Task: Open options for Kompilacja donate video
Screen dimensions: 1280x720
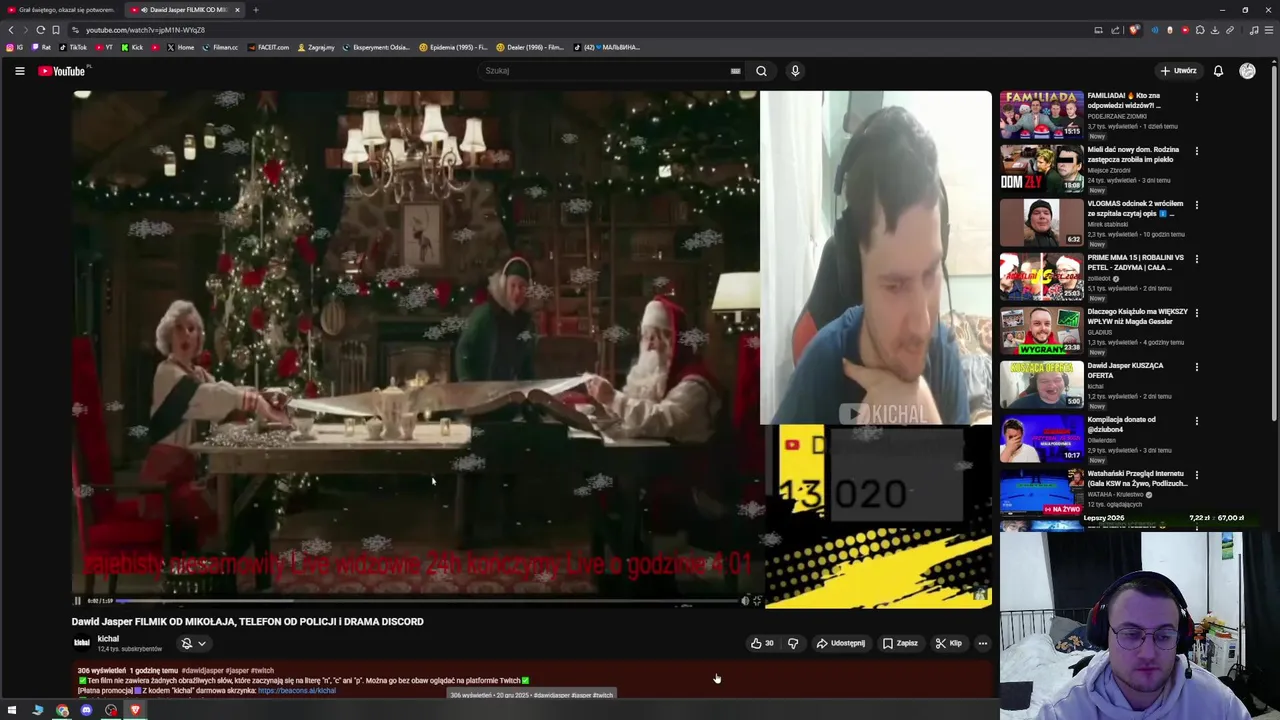Action: [x=1196, y=421]
